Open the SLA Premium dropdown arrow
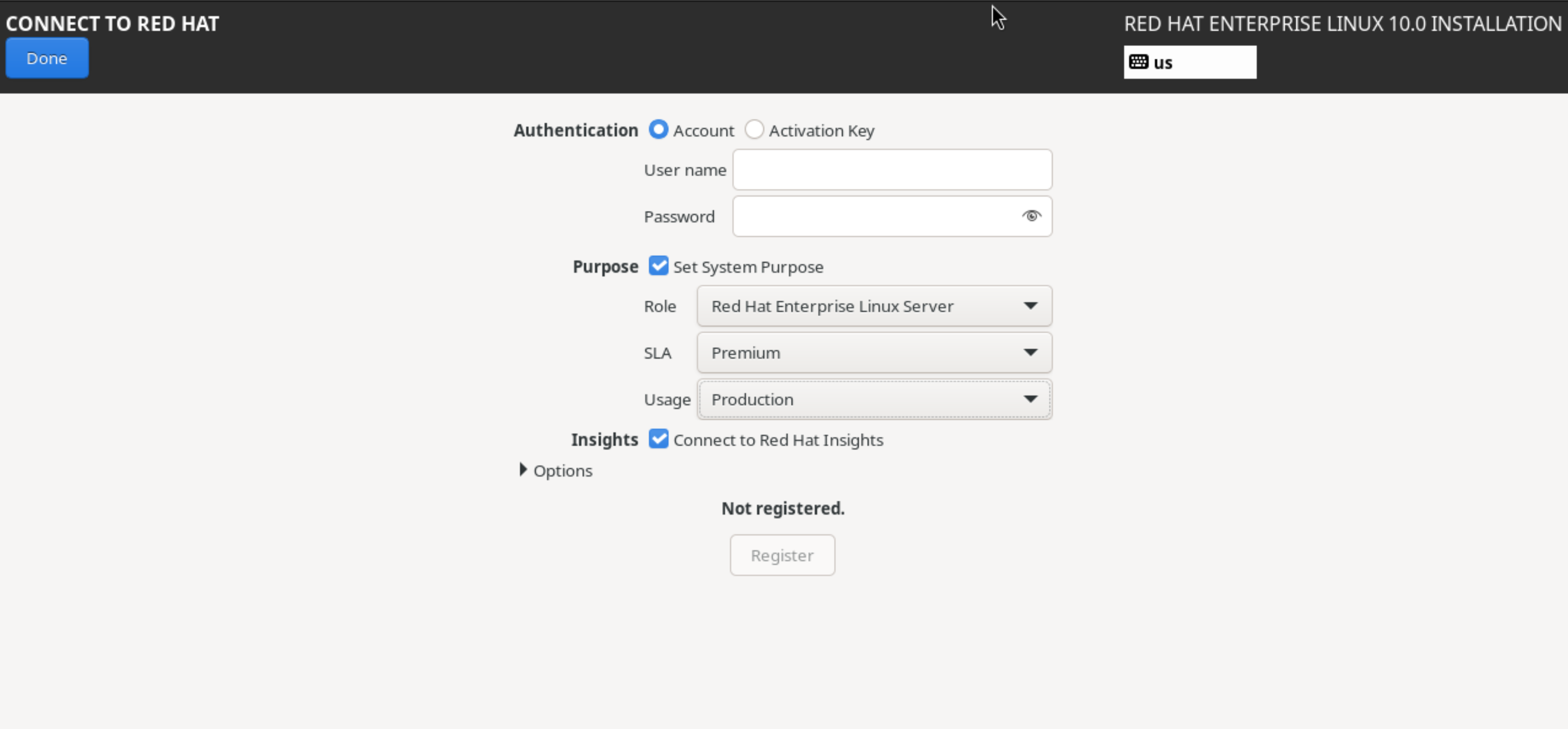This screenshot has height=729, width=1568. (1030, 352)
